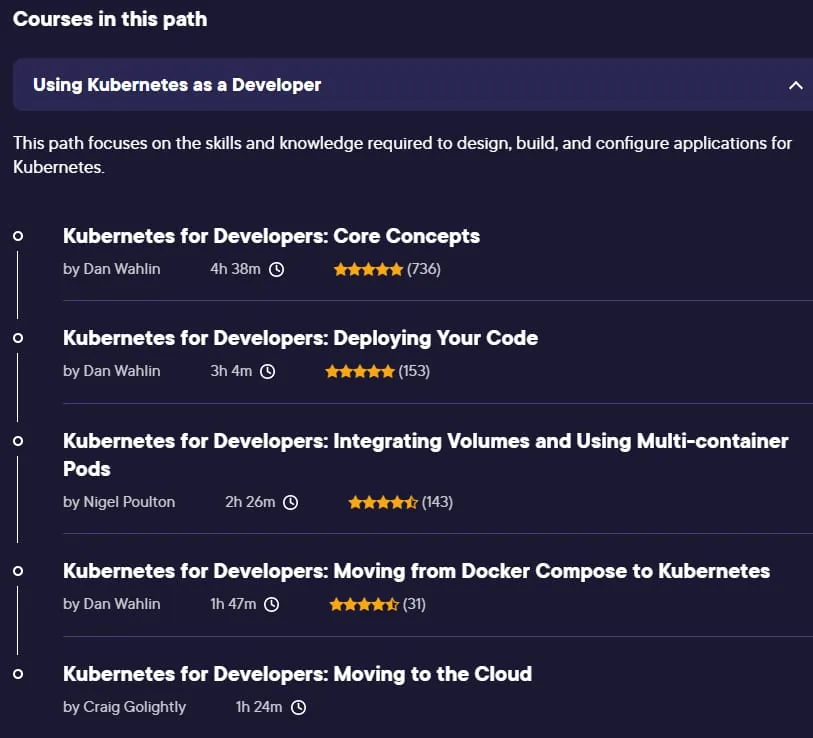This screenshot has width=813, height=738.
Task: Click review count '(736)'
Action: tap(424, 269)
